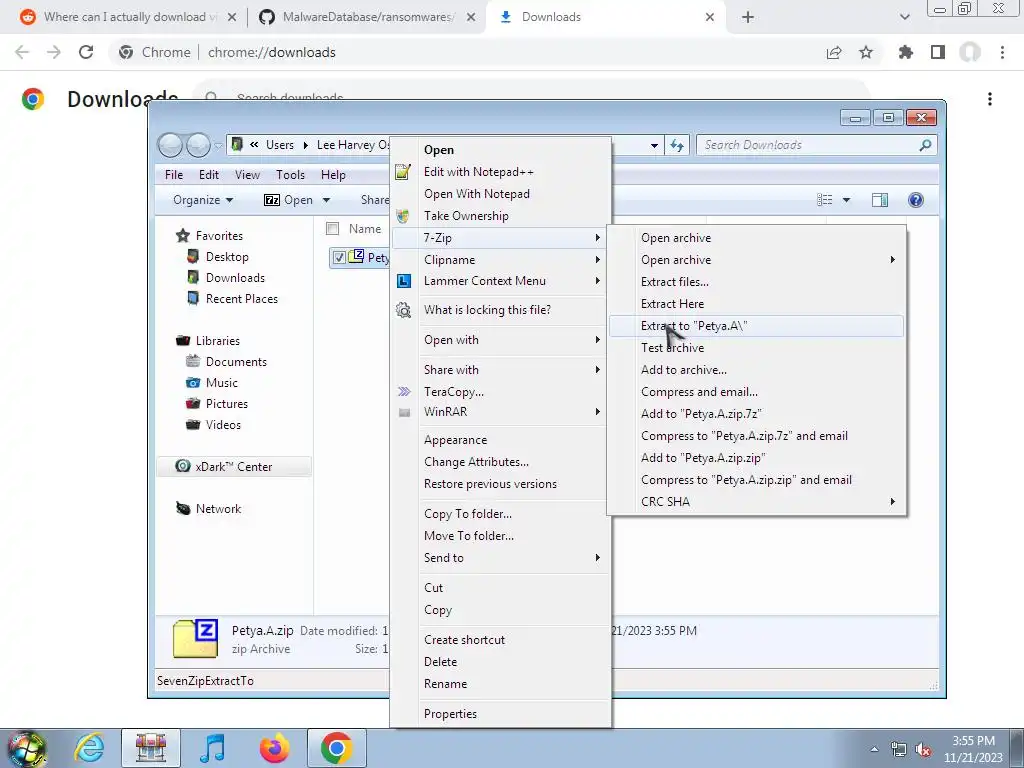Select Delete in context menu
Screen dimensions: 1024x768
(x=501, y=662)
